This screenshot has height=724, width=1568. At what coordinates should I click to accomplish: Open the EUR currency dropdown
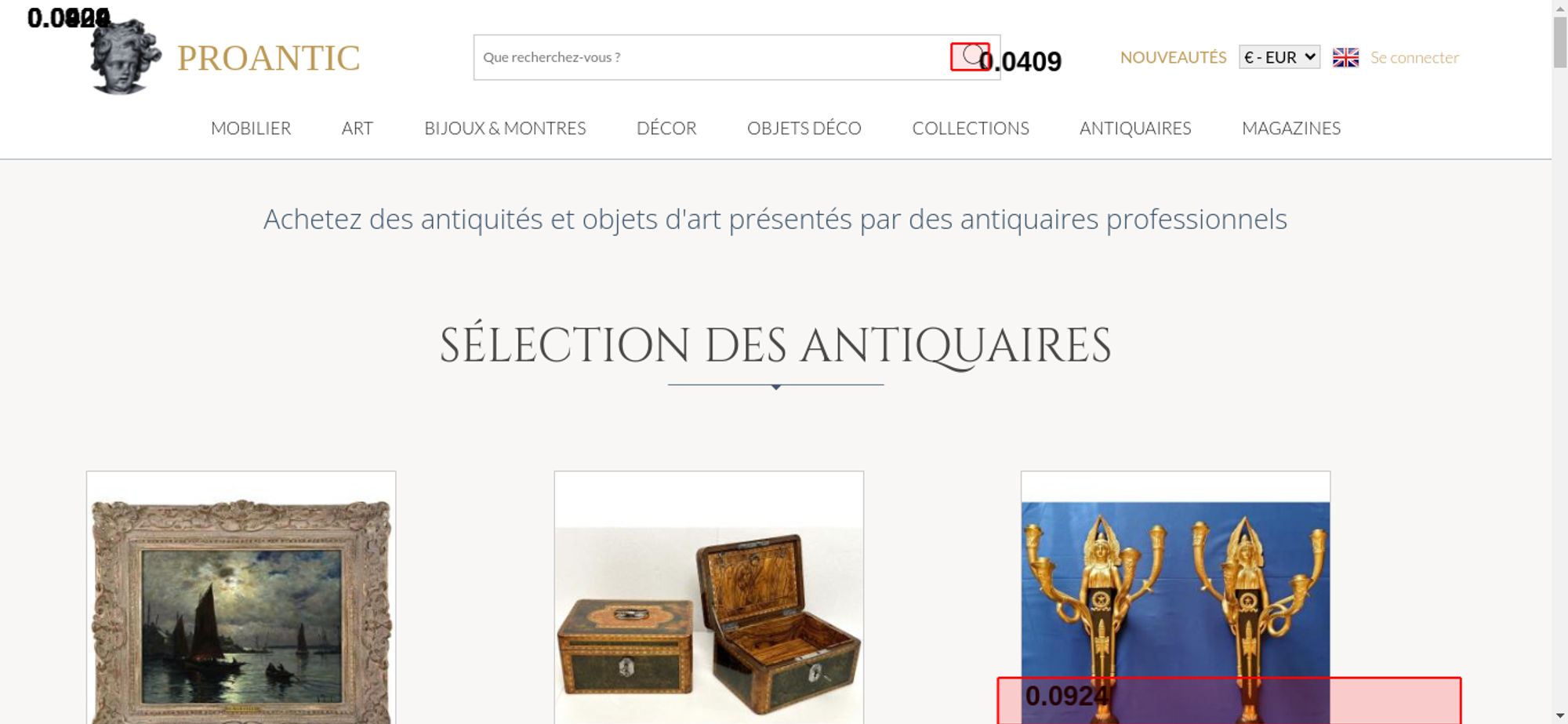tap(1279, 57)
